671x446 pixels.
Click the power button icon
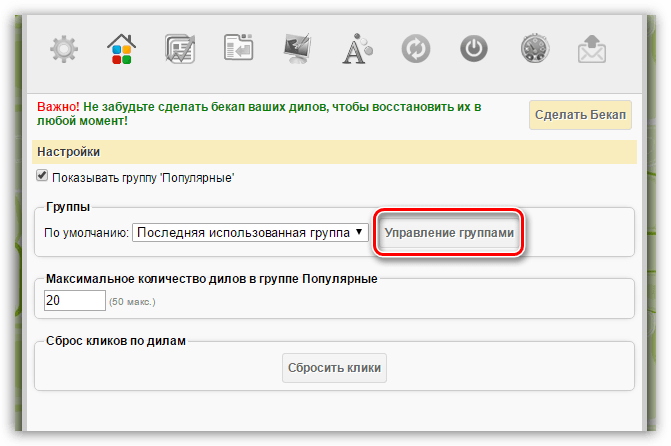pyautogui.click(x=473, y=48)
